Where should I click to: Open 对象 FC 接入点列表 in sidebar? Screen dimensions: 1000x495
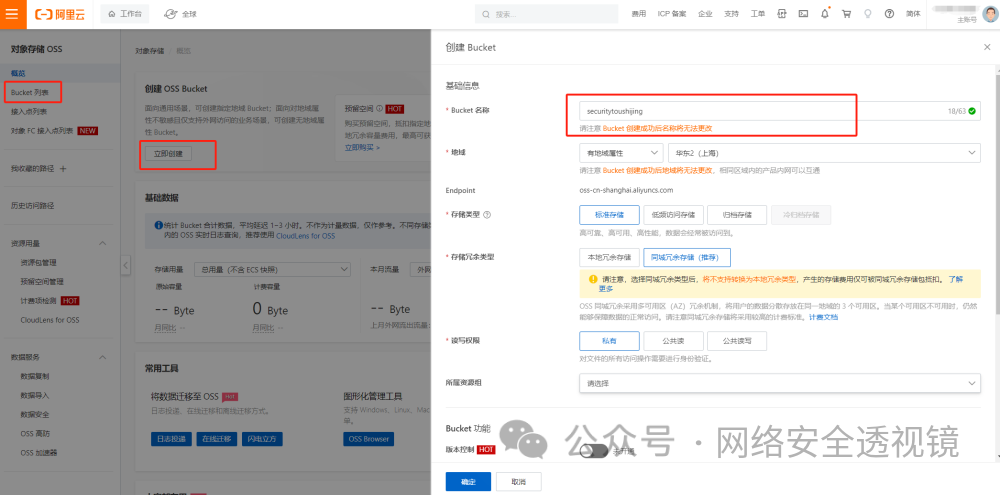(x=41, y=131)
